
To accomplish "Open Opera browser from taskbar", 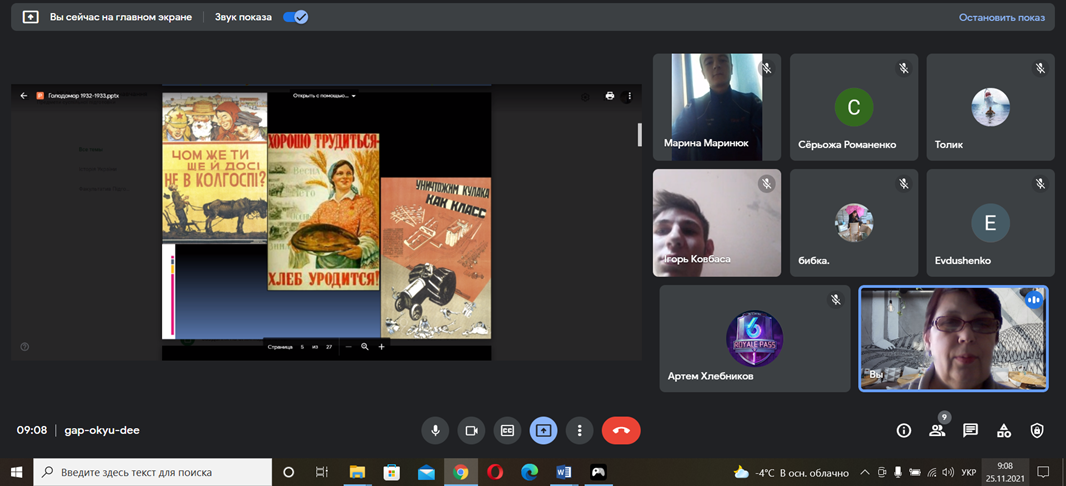I will click(x=495, y=472).
